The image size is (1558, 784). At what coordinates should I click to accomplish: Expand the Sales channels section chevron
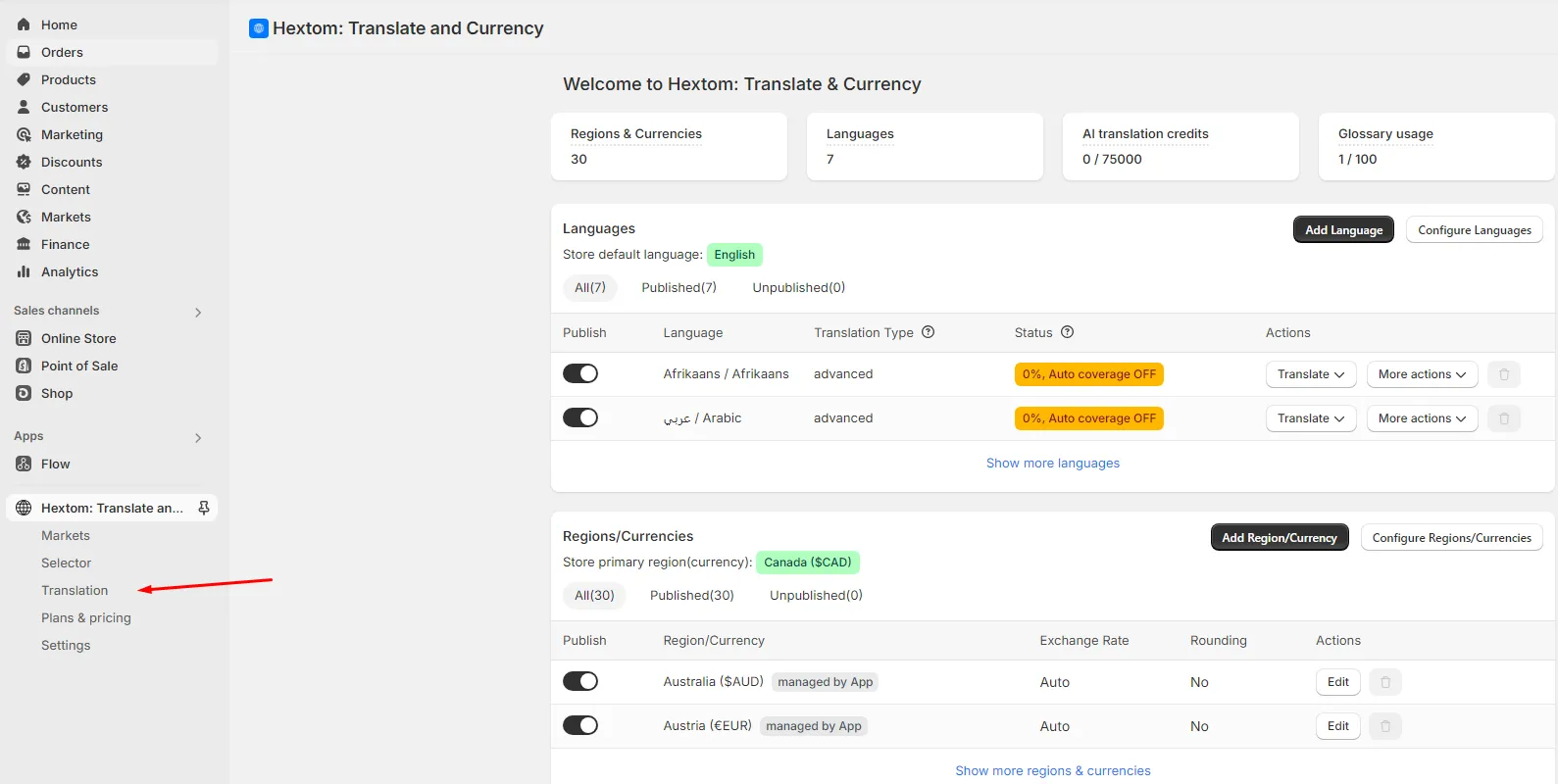tap(198, 313)
